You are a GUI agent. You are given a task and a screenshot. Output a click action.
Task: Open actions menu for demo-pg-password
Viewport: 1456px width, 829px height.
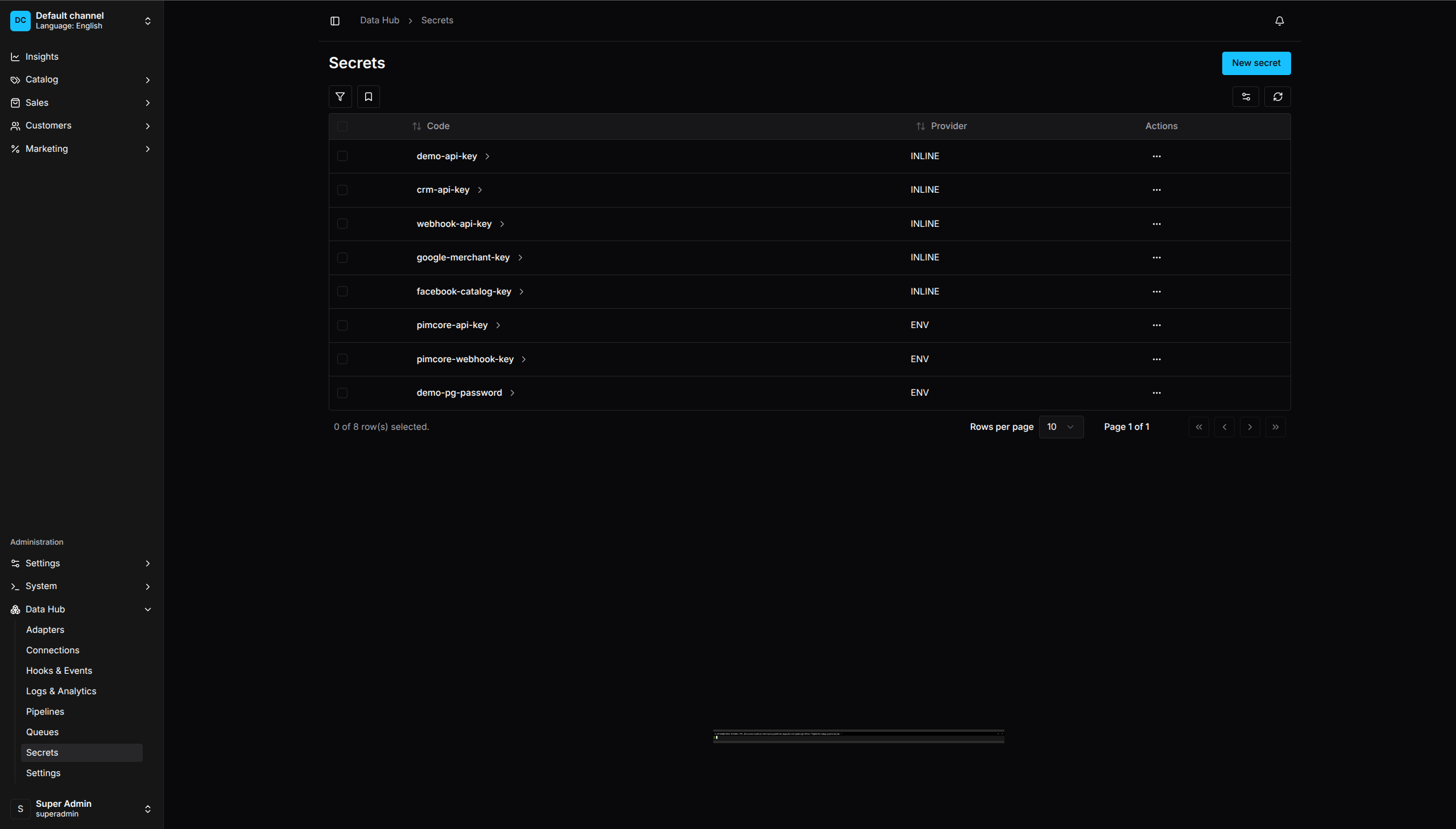coord(1156,393)
